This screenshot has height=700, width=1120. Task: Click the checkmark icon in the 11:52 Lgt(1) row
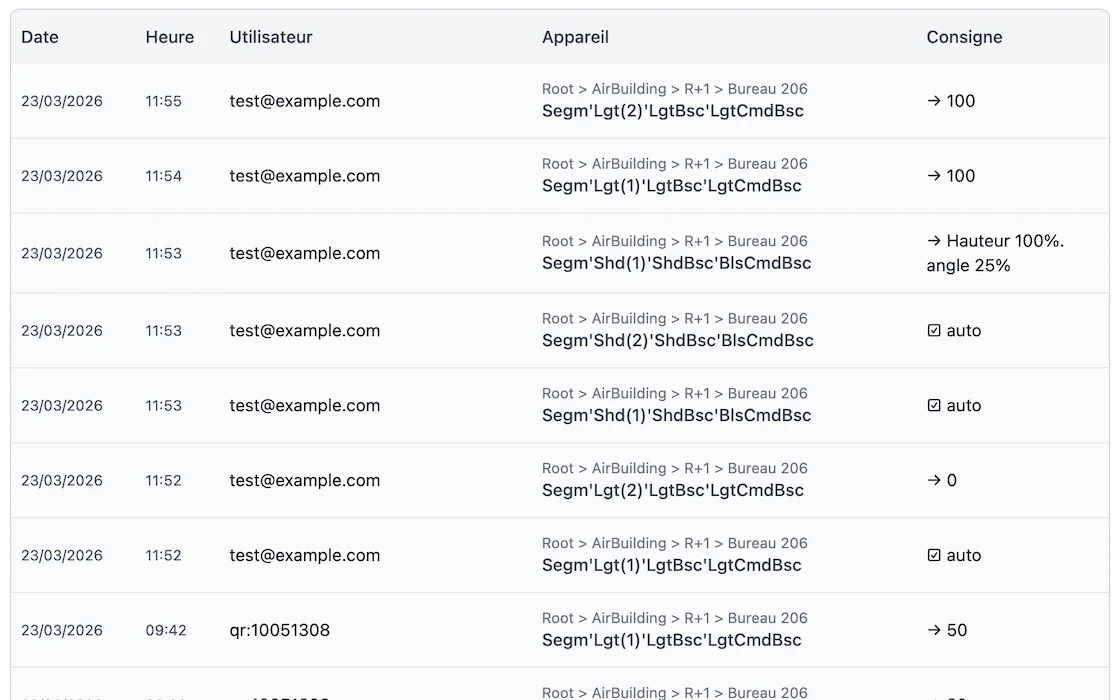(934, 556)
